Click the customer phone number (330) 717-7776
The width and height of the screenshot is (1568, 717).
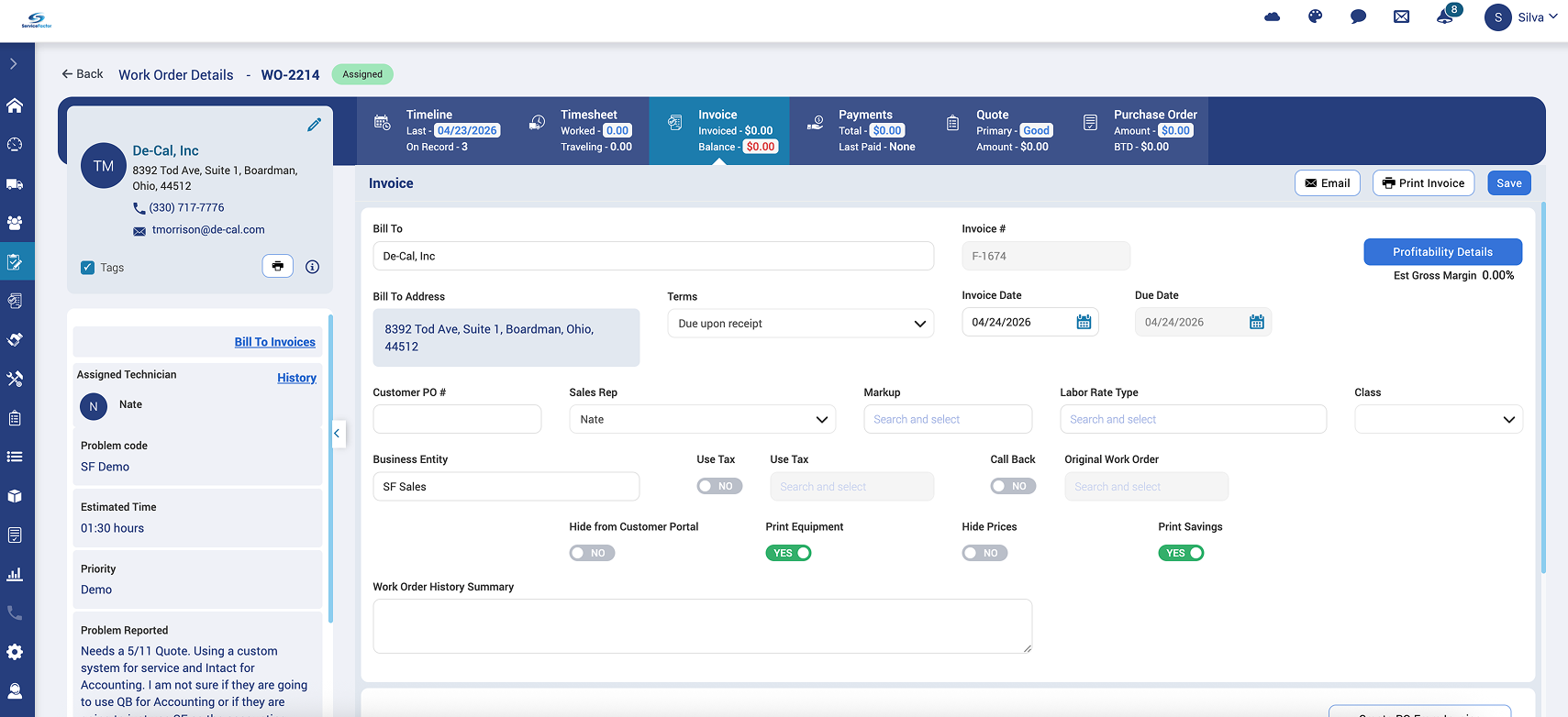pyautogui.click(x=186, y=208)
